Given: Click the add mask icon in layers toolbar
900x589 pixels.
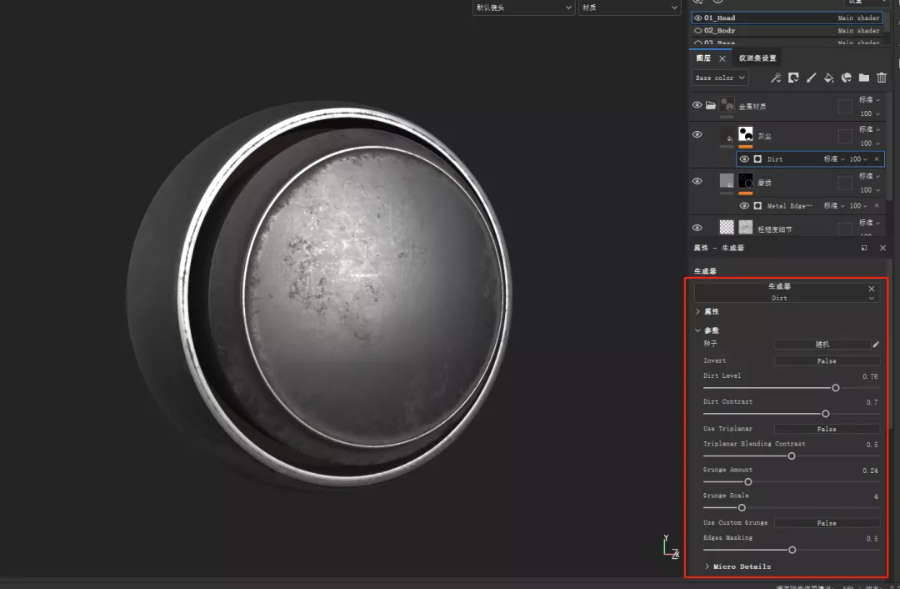Looking at the screenshot, I should point(793,78).
